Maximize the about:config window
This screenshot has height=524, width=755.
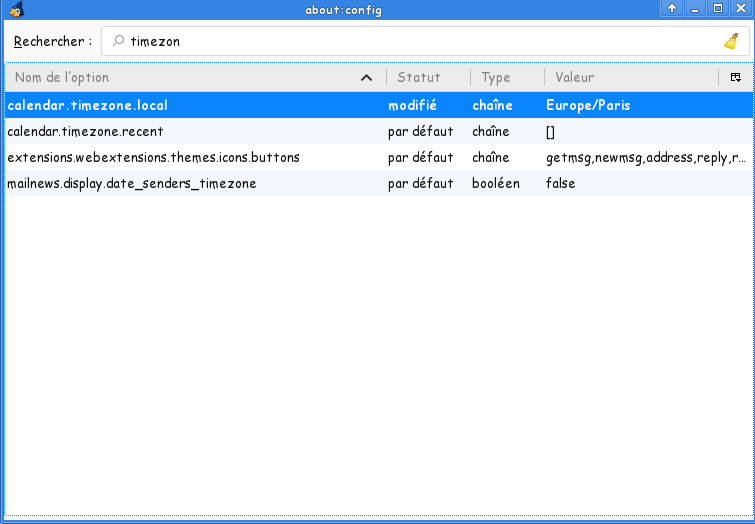[x=717, y=9]
